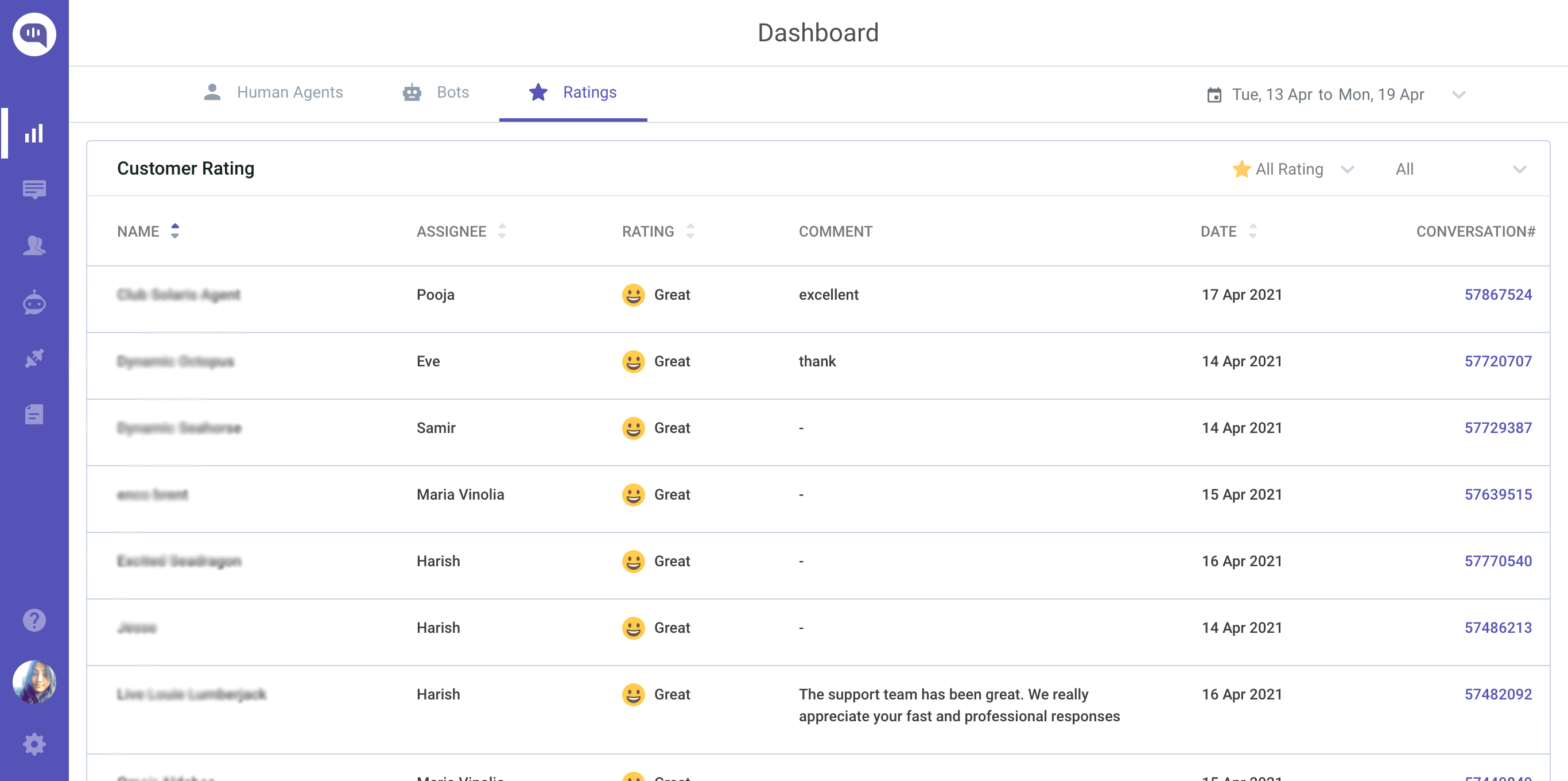Select the Ratings tab

tap(573, 92)
